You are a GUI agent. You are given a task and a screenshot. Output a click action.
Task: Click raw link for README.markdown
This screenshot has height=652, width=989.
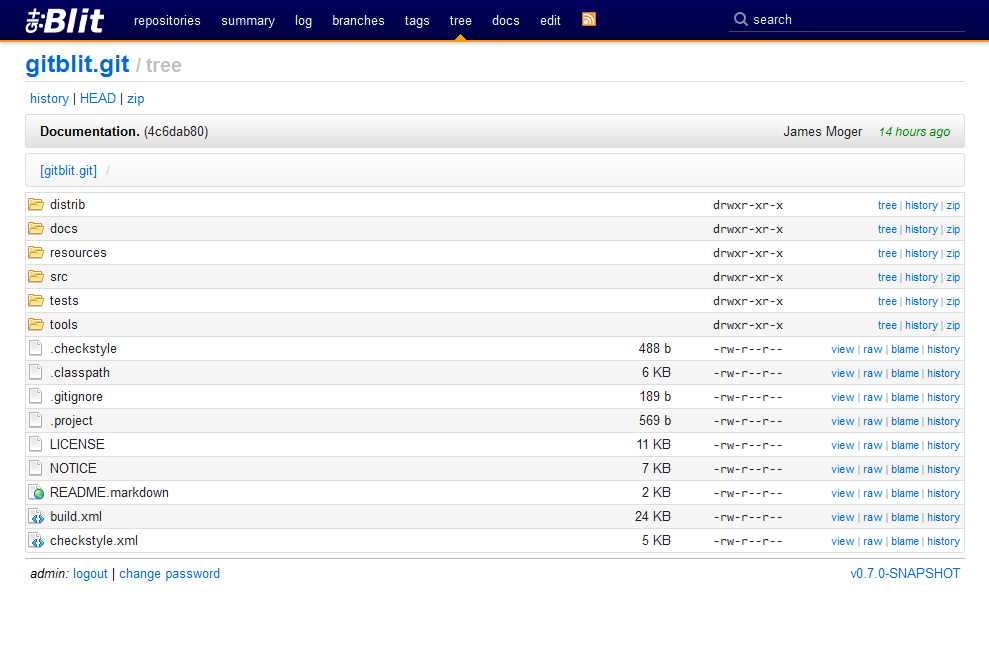pos(872,492)
